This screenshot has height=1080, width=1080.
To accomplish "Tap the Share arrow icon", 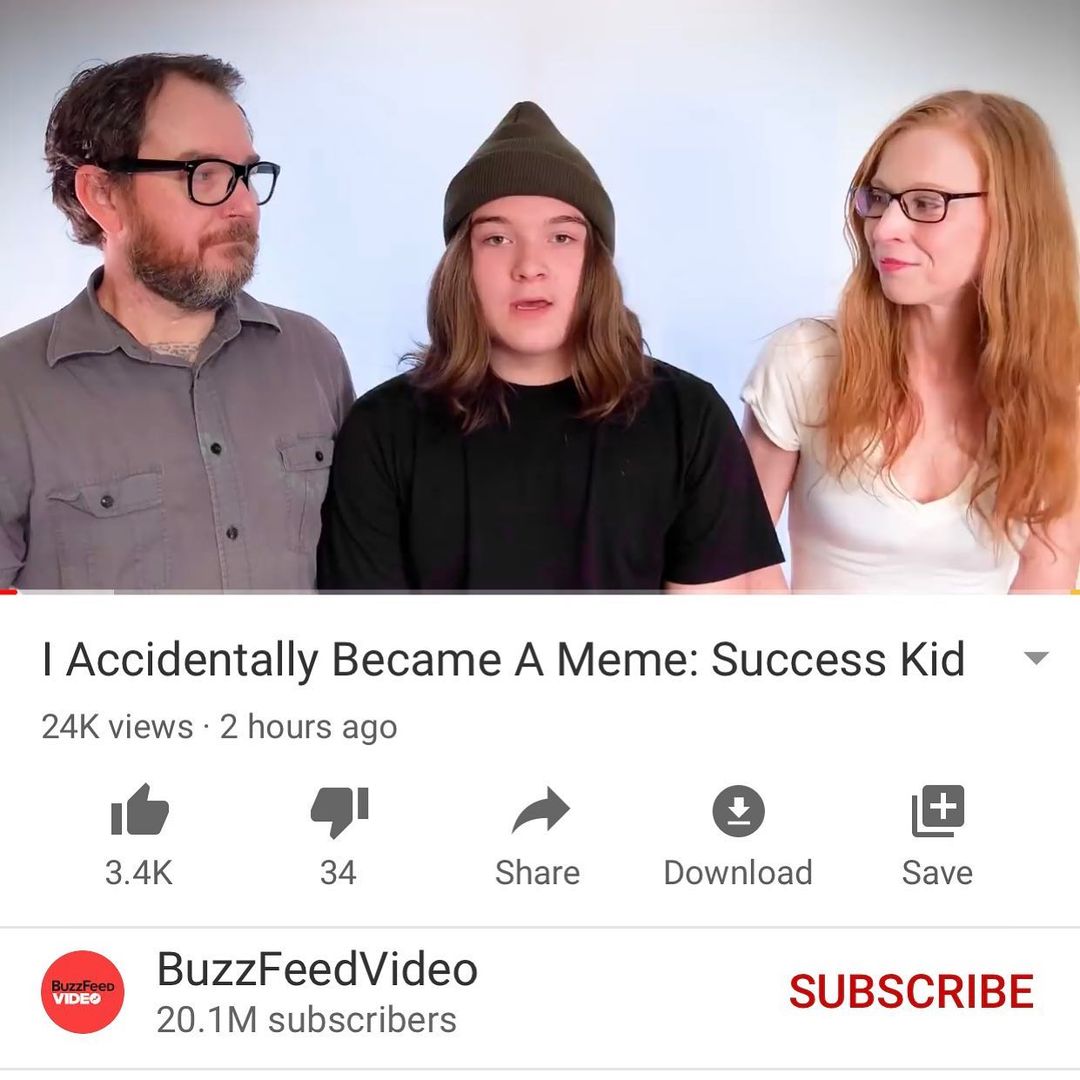I will [x=541, y=811].
